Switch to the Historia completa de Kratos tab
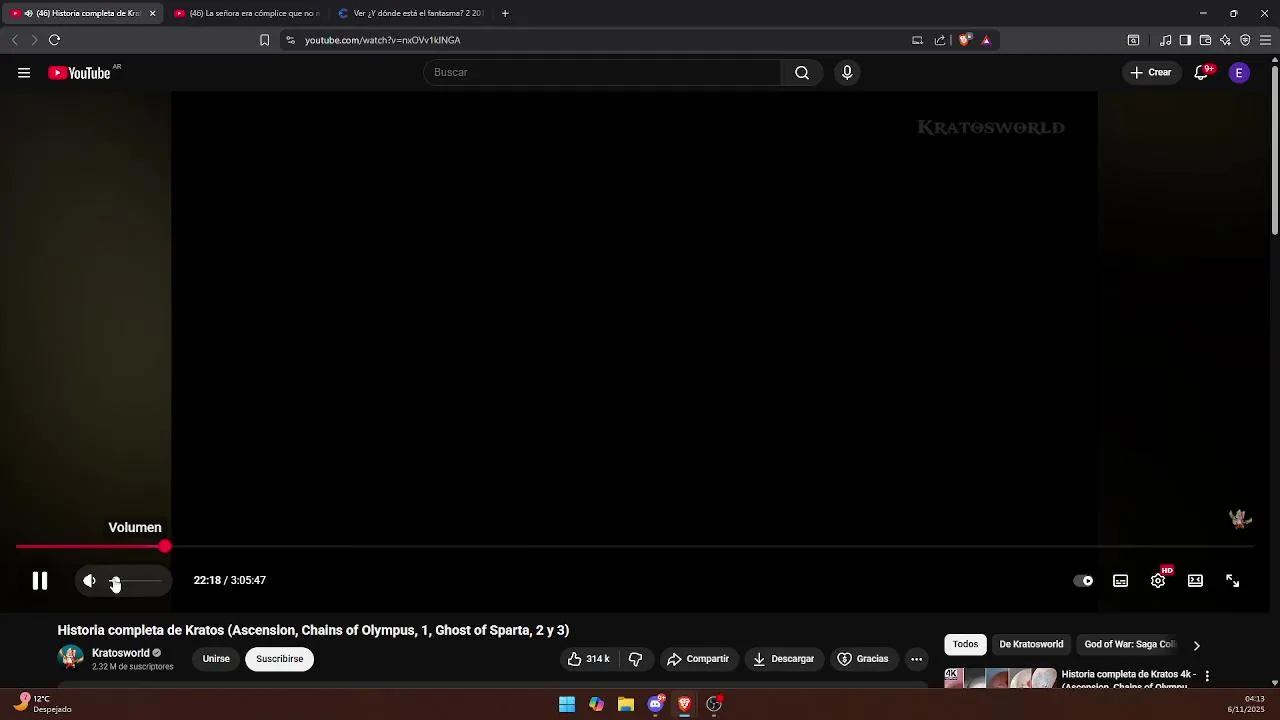 82,13
